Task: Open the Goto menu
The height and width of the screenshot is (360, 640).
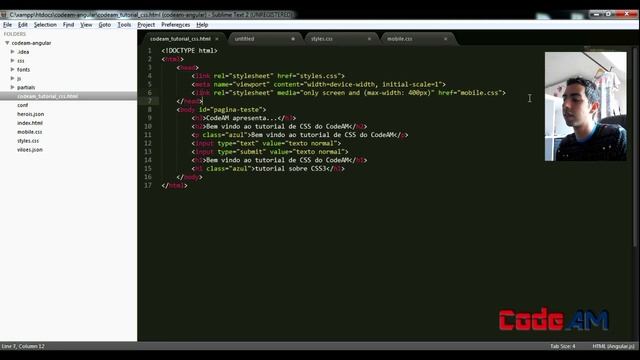Action: (104, 25)
